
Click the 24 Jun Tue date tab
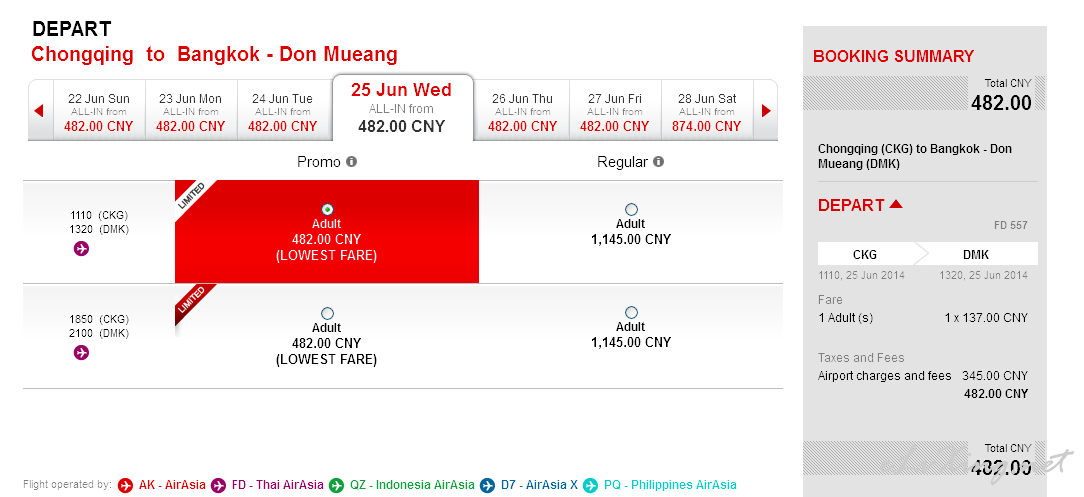(x=283, y=111)
